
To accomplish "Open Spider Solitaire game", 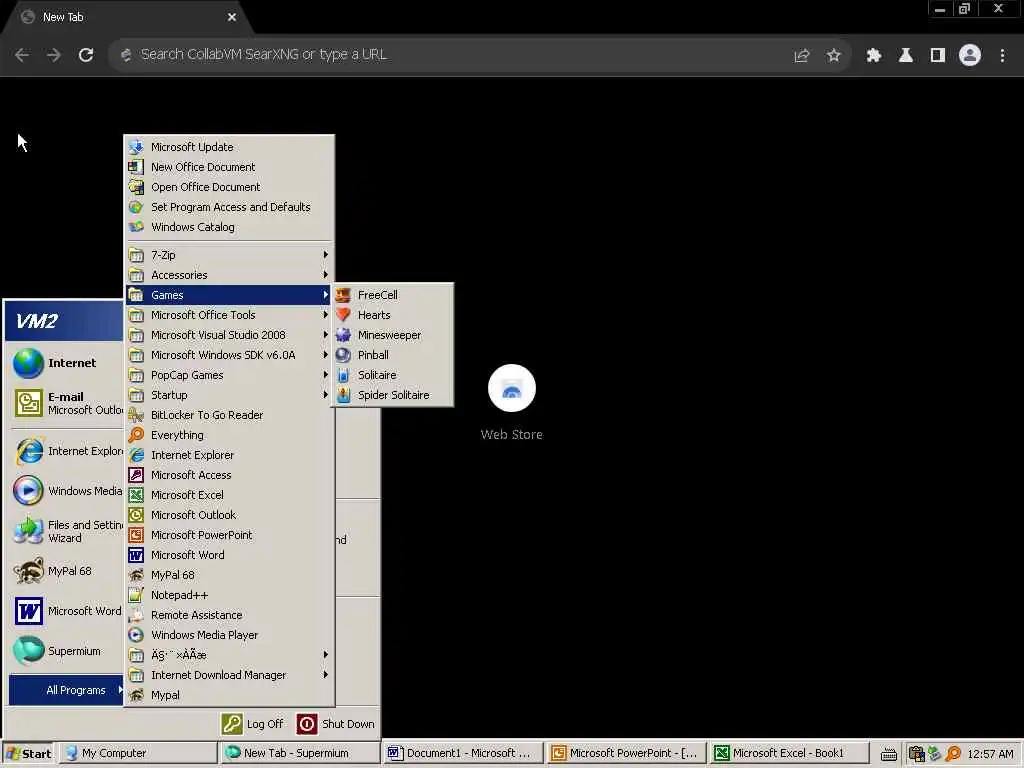I will 392,395.
